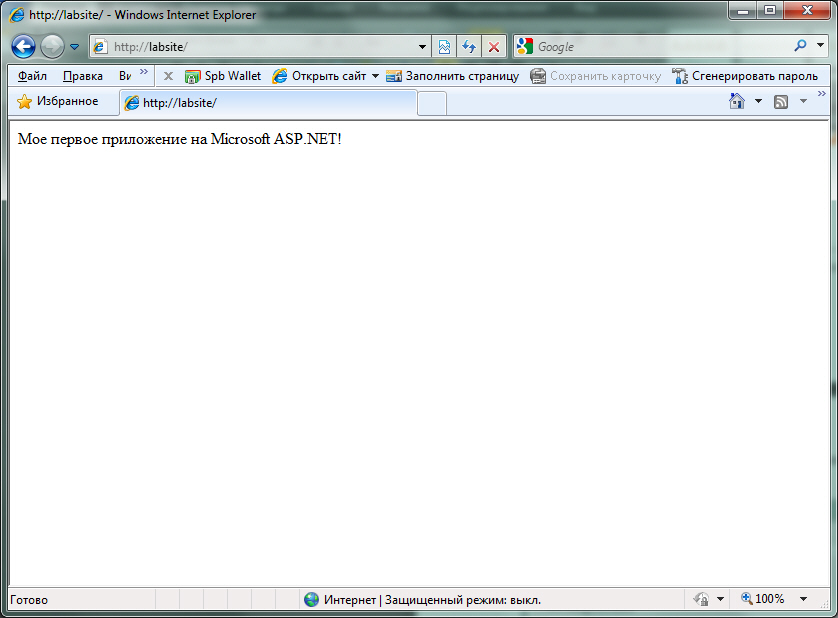The height and width of the screenshot is (618, 838).
Task: Click the Forward navigation arrow button
Action: pos(52,47)
